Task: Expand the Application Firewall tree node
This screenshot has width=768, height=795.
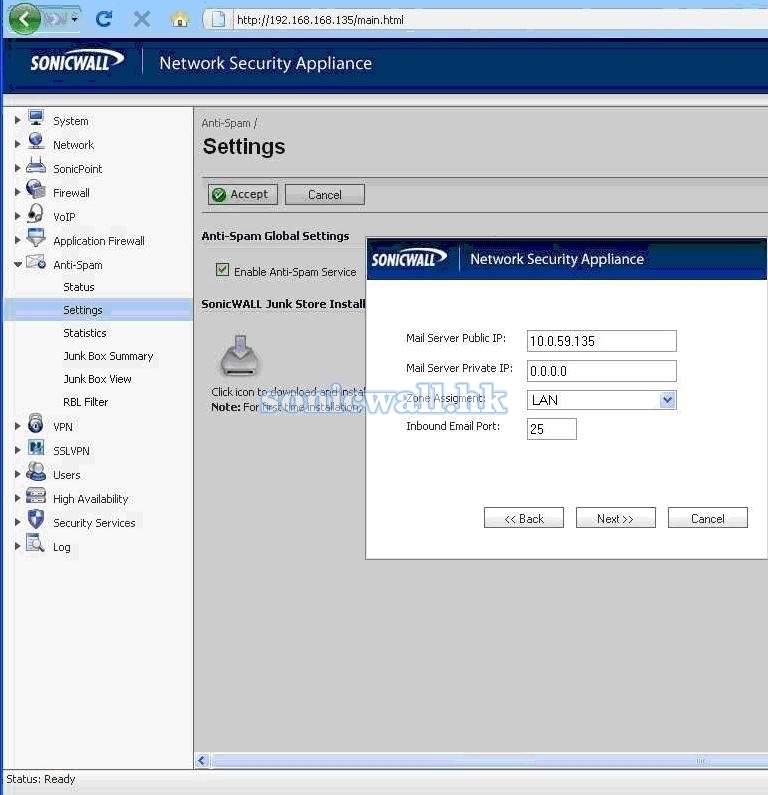Action: (17, 240)
